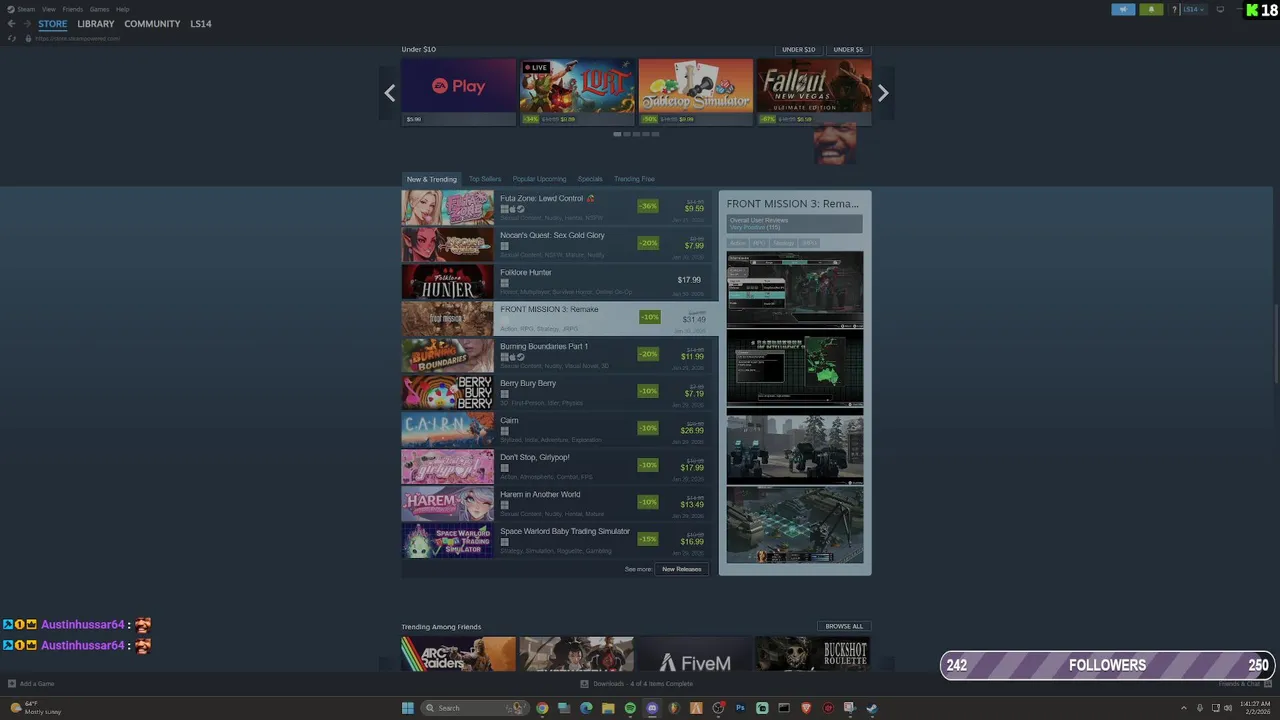1280x720 pixels.
Task: Show next Under $10 carousel items
Action: click(x=883, y=93)
